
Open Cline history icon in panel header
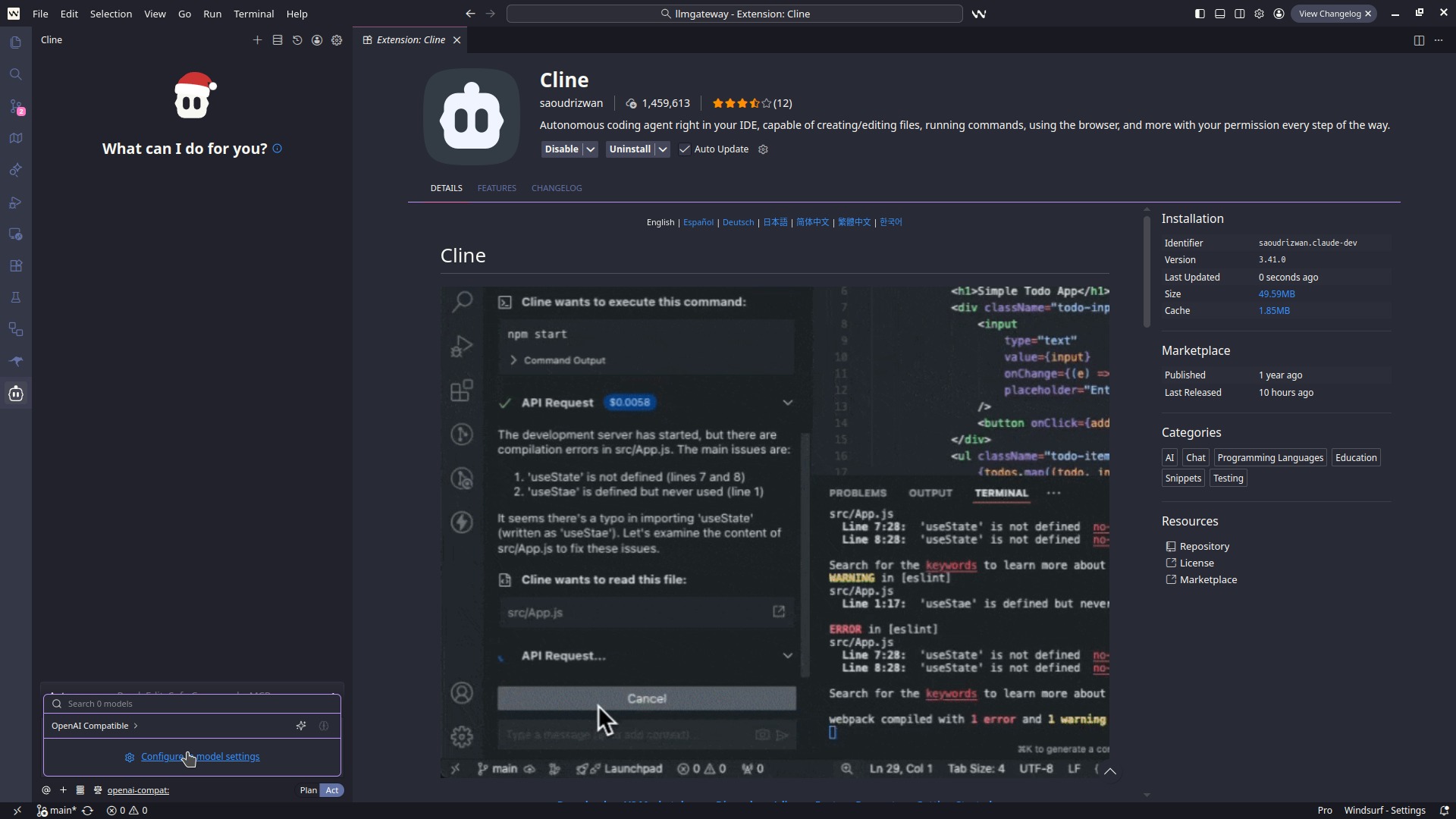297,40
